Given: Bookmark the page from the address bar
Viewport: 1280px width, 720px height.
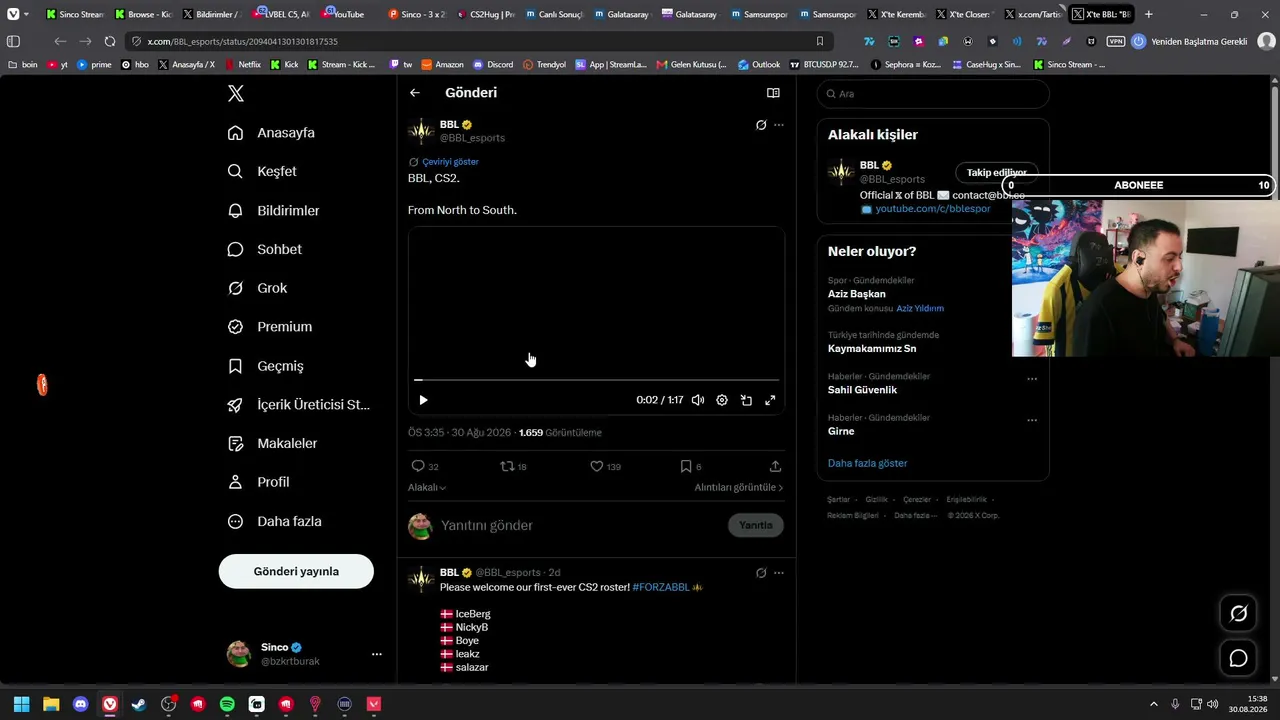Looking at the screenshot, I should [x=820, y=41].
